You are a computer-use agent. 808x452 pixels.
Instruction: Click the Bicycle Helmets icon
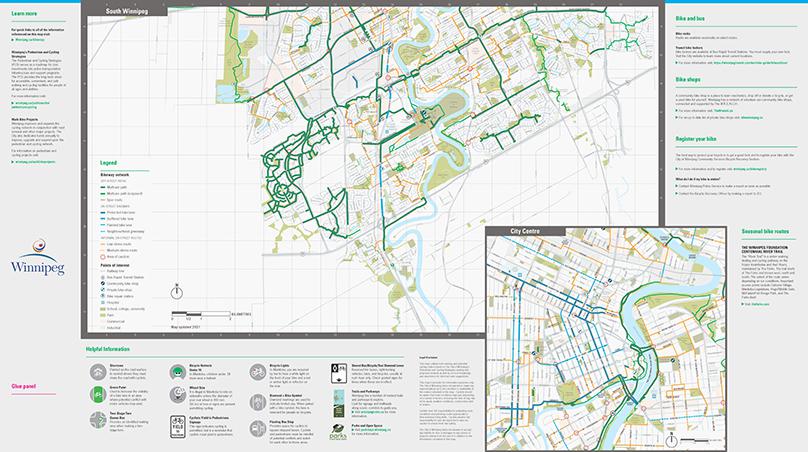pos(177,369)
